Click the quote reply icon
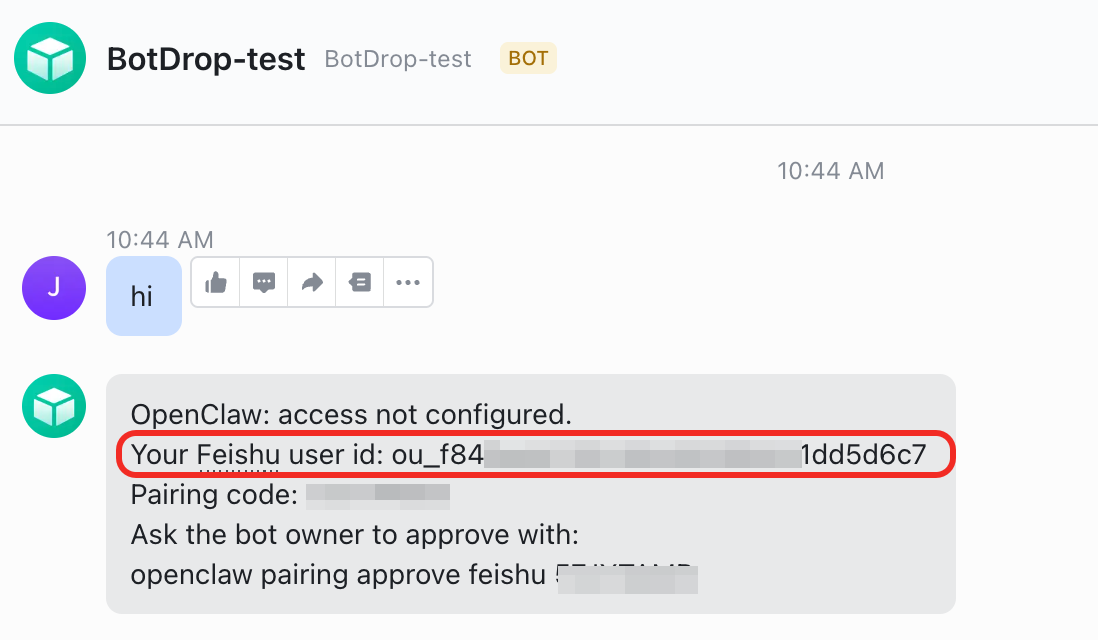The width and height of the screenshot is (1098, 640). coord(359,282)
